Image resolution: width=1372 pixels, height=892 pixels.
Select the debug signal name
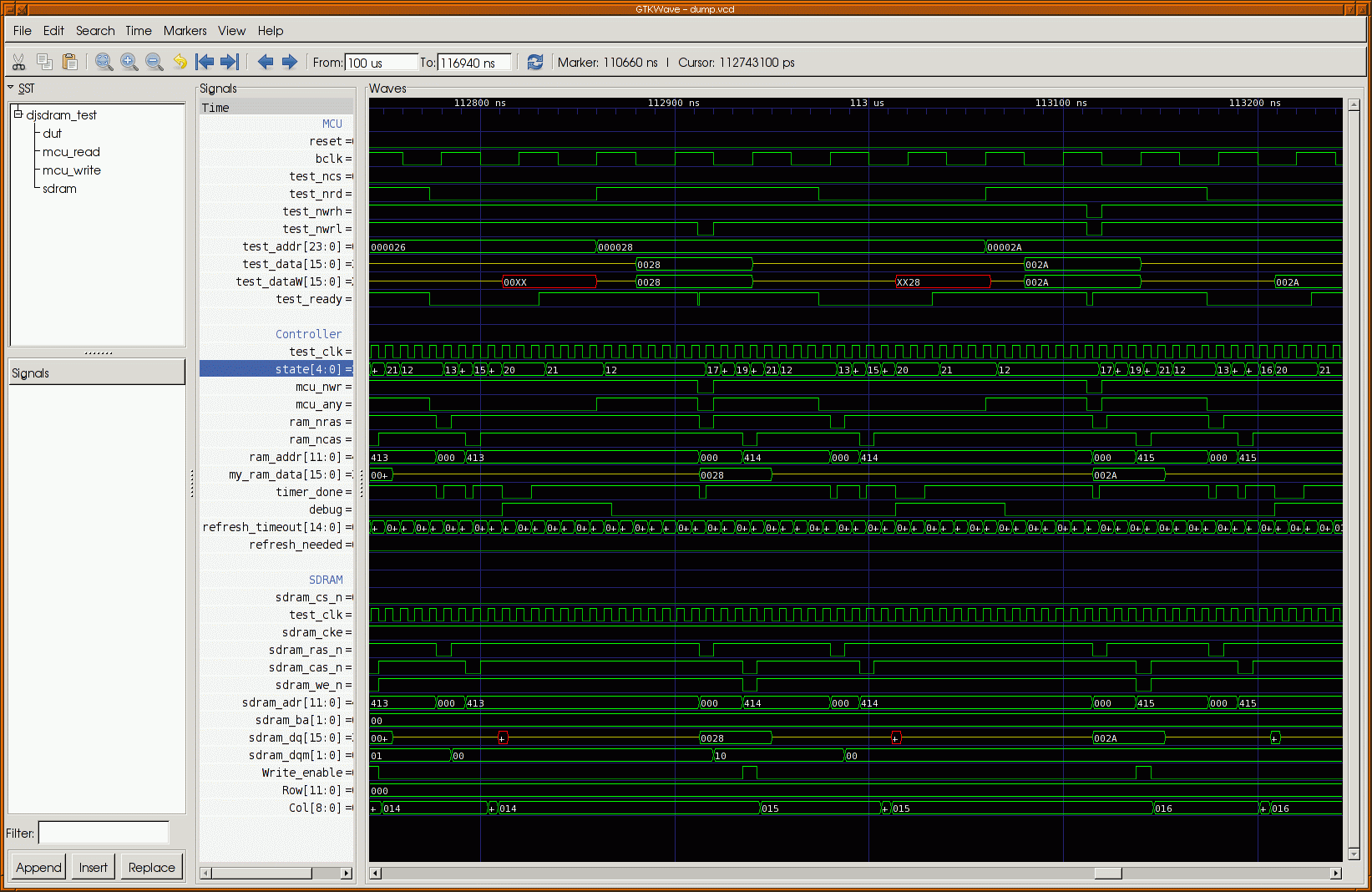(326, 509)
